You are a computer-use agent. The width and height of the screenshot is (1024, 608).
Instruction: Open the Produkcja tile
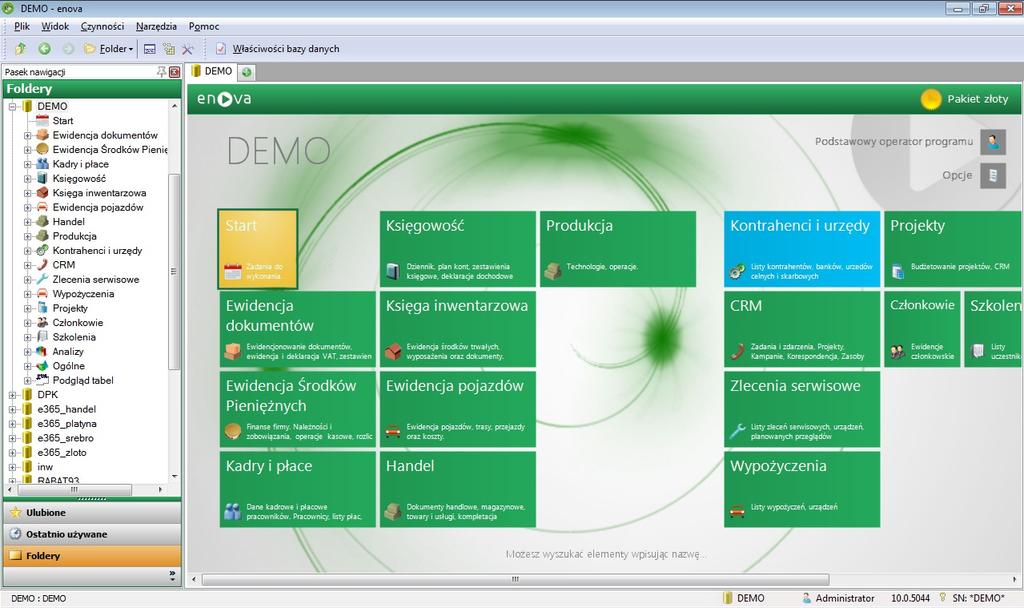pos(618,249)
